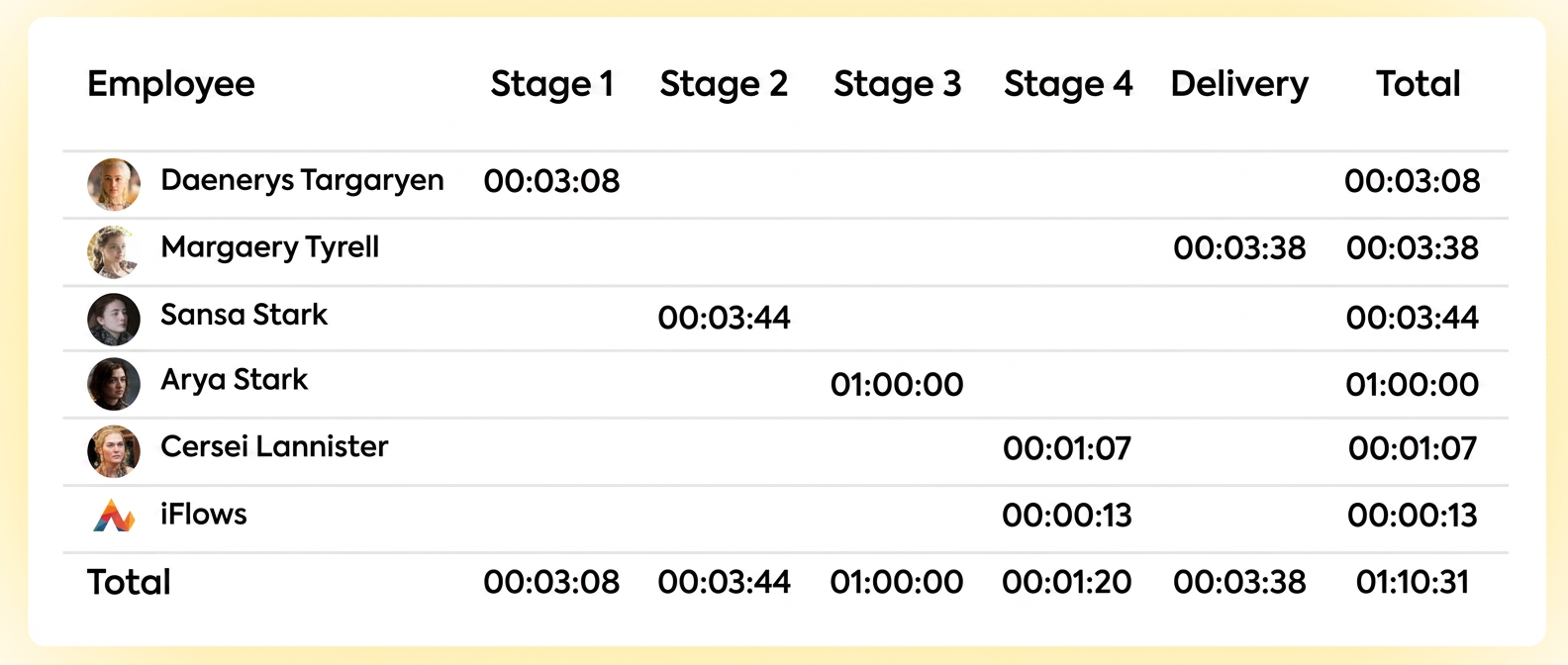Click Arya Stark's avatar photo
The width and height of the screenshot is (1568, 665).
tap(114, 384)
